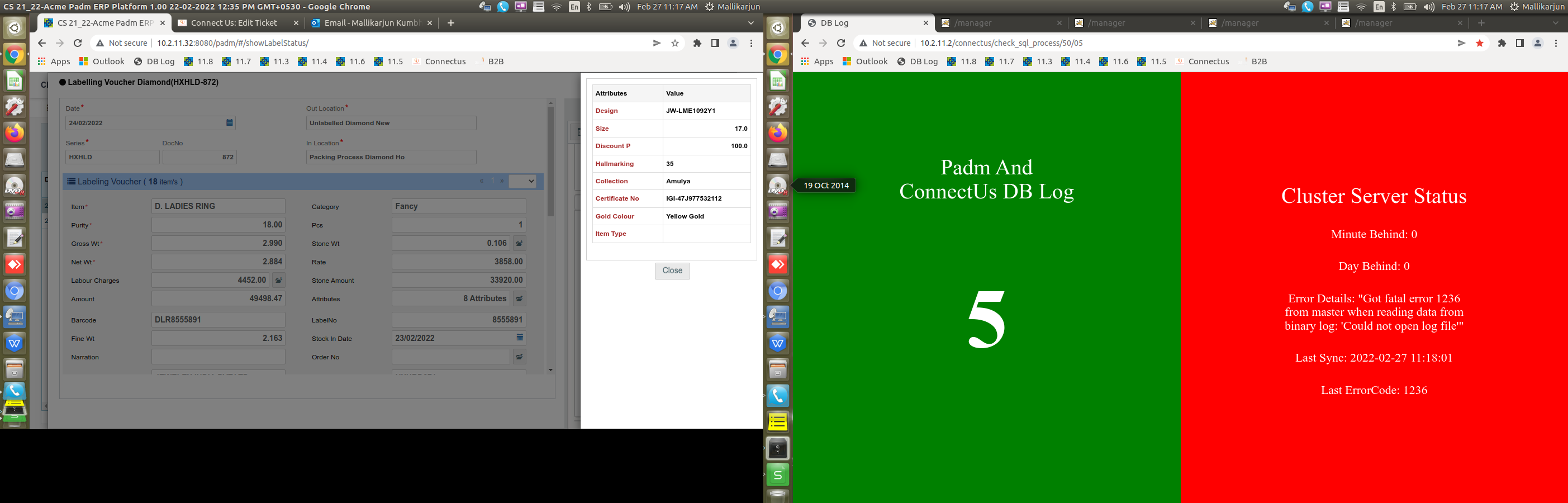The width and height of the screenshot is (1568, 503).
Task: Open Connectus bookmark in left Chrome window
Action: [x=439, y=61]
